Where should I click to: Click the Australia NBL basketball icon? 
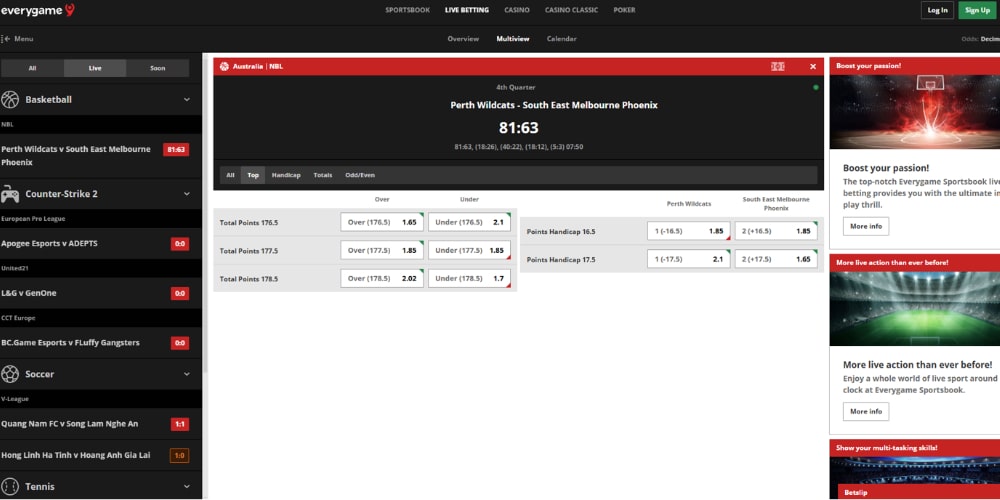pyautogui.click(x=224, y=66)
